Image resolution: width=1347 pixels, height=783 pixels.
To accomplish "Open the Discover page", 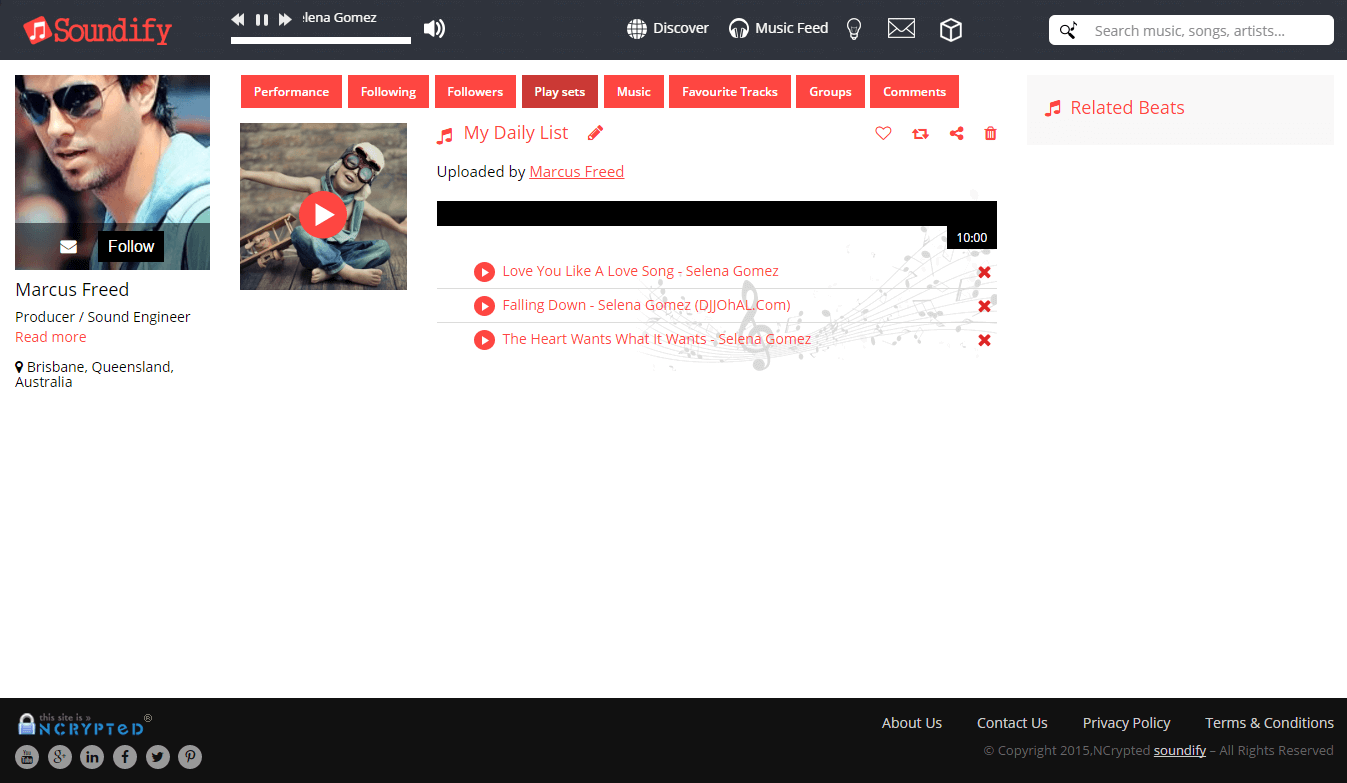I will pyautogui.click(x=668, y=28).
